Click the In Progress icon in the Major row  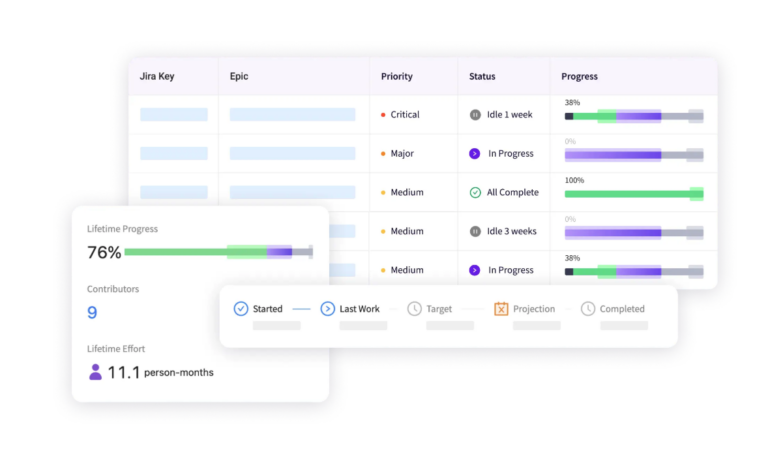[x=475, y=154]
